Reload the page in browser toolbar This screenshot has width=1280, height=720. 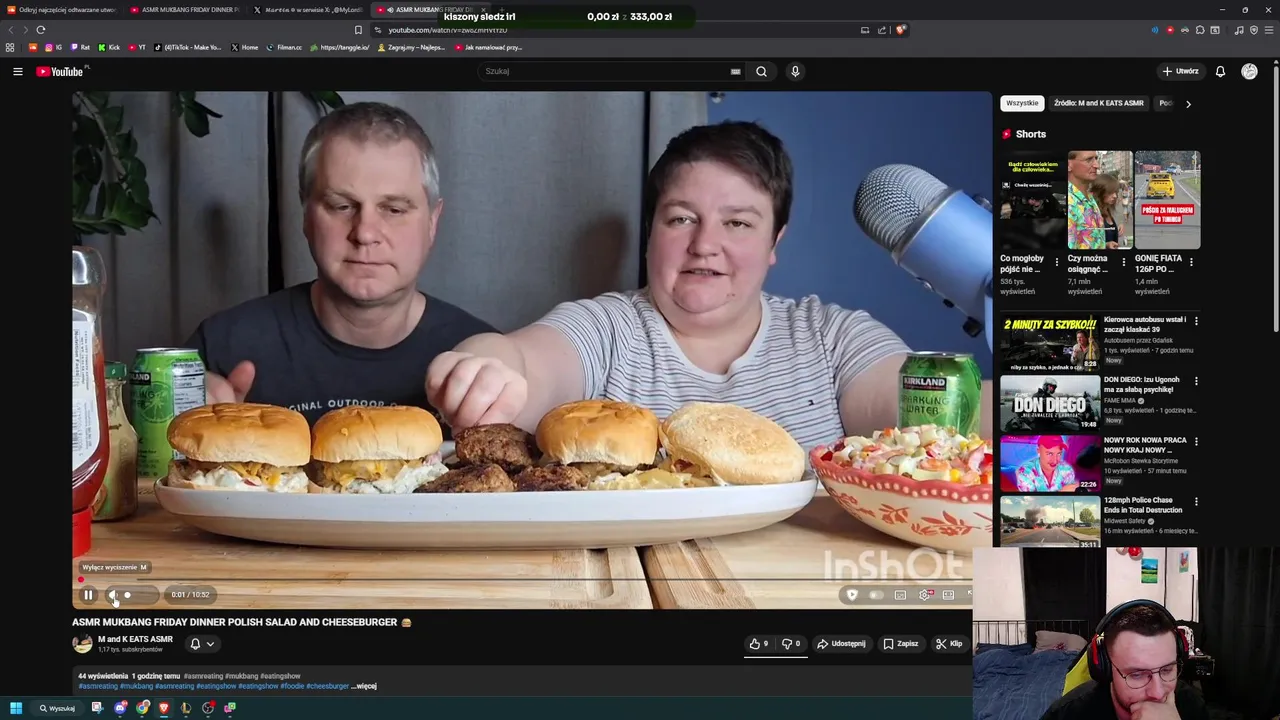41,30
